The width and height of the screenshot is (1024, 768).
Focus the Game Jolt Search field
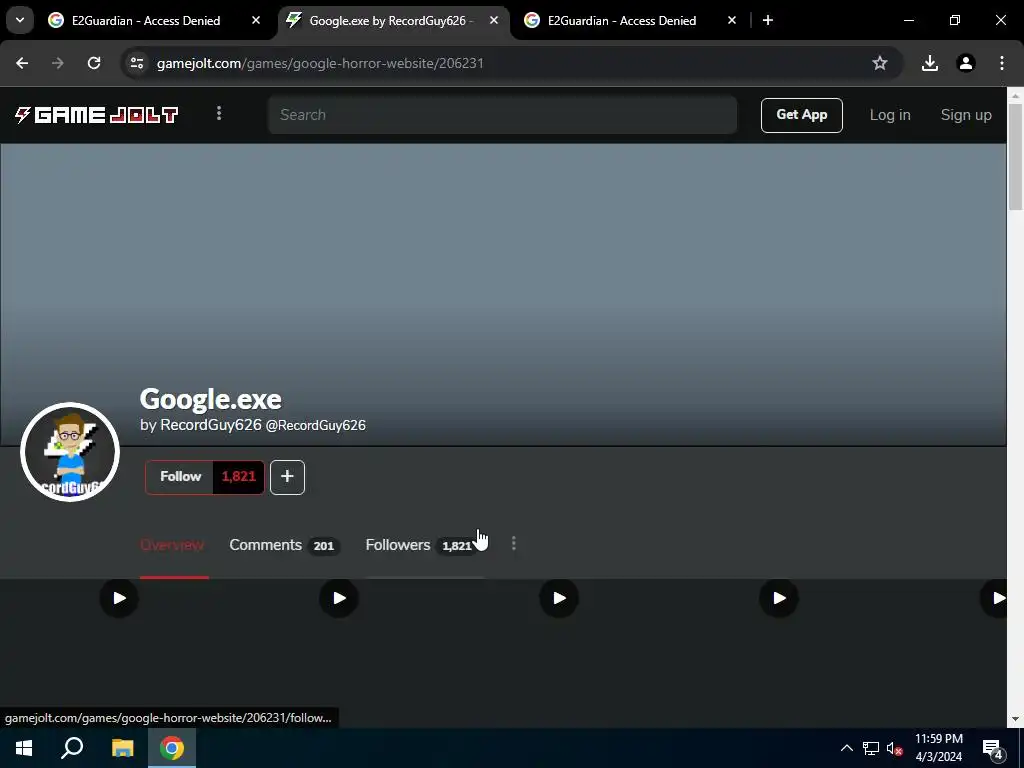tap(502, 115)
